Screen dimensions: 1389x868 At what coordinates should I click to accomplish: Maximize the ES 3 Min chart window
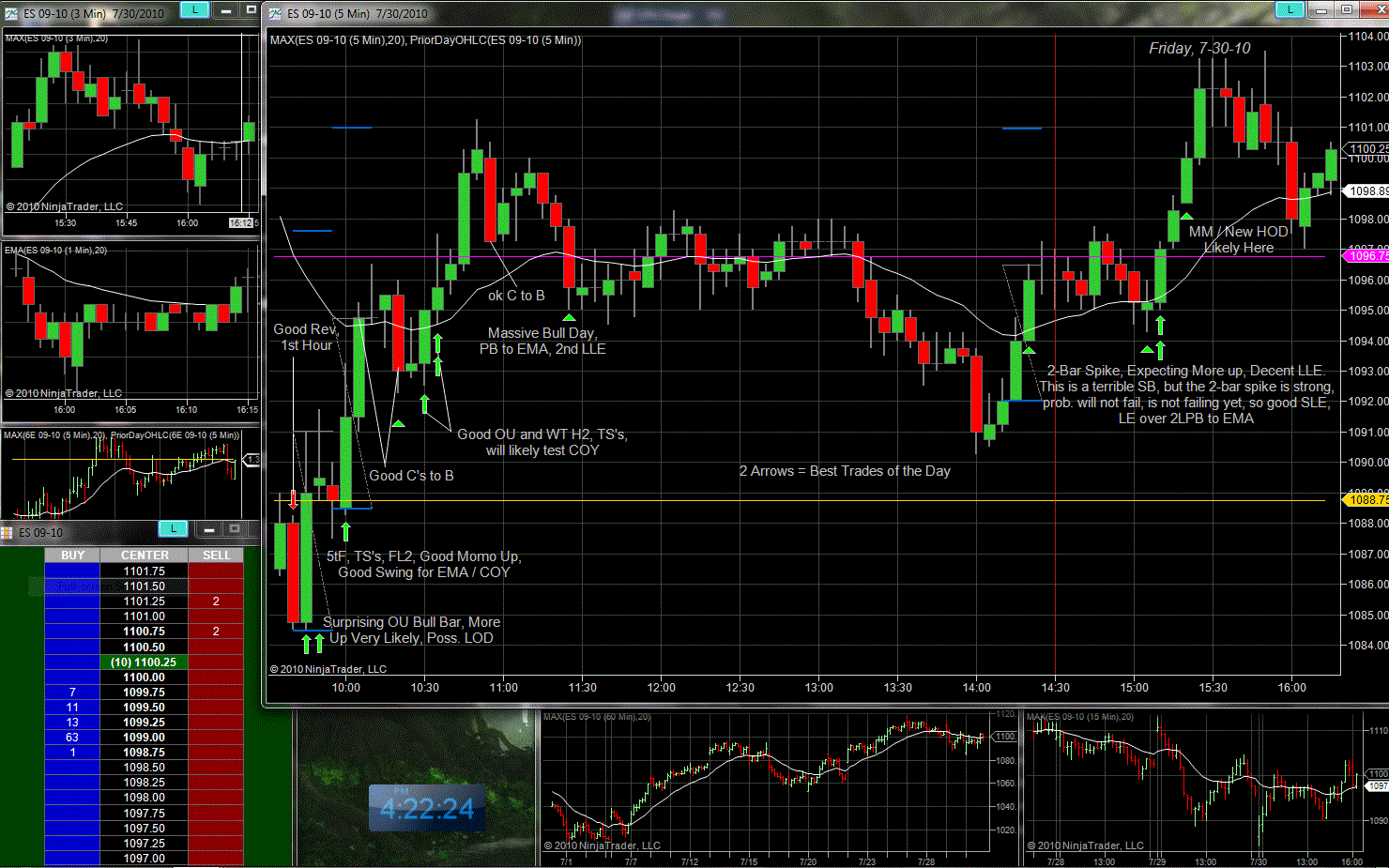tap(251, 9)
